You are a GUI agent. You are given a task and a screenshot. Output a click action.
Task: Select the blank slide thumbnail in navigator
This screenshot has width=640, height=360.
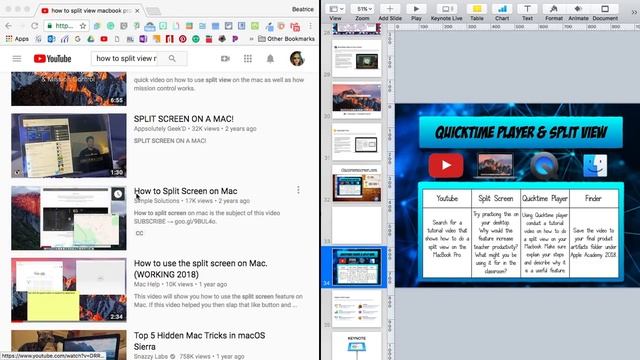coord(357,225)
